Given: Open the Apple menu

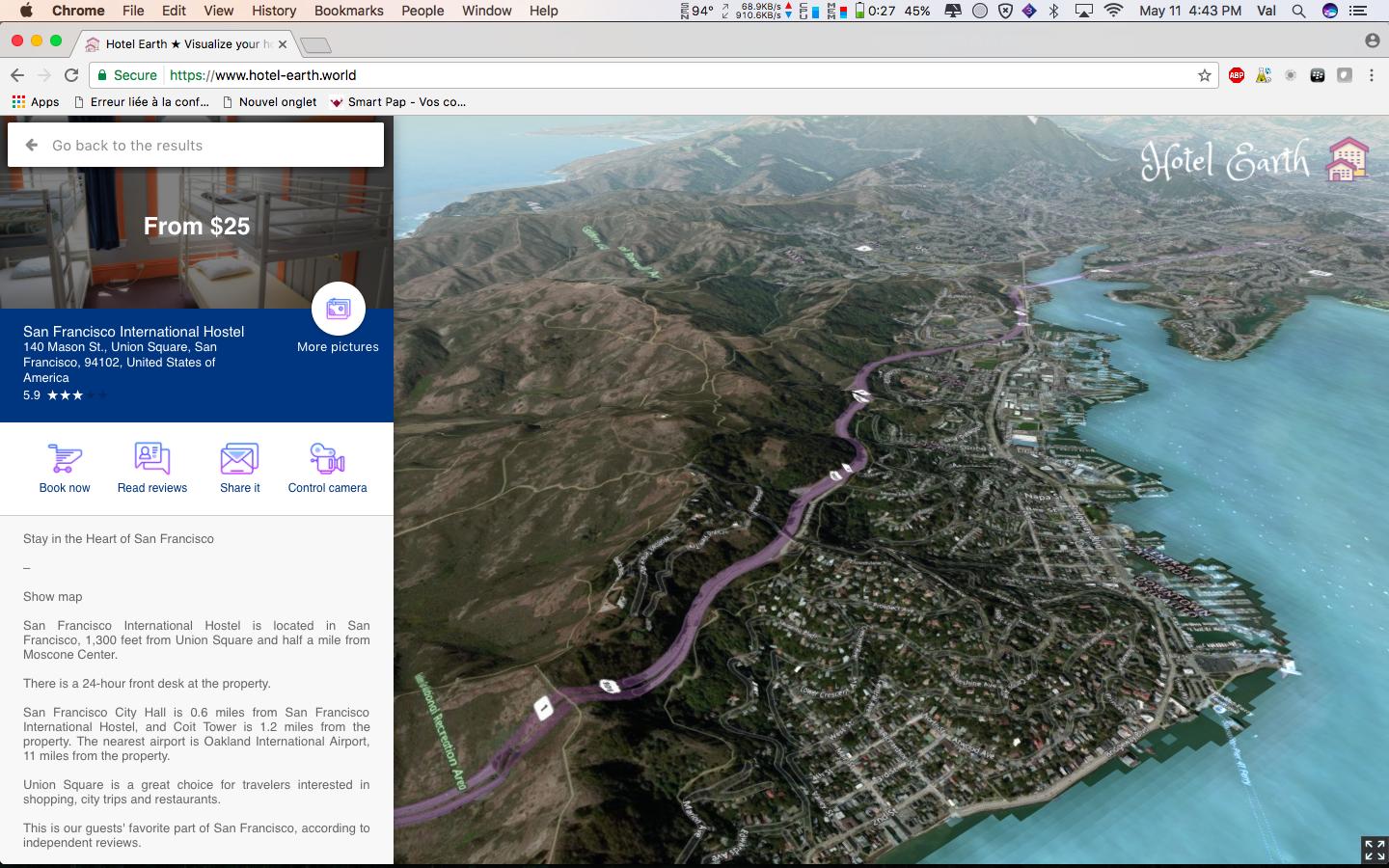Looking at the screenshot, I should [26, 11].
